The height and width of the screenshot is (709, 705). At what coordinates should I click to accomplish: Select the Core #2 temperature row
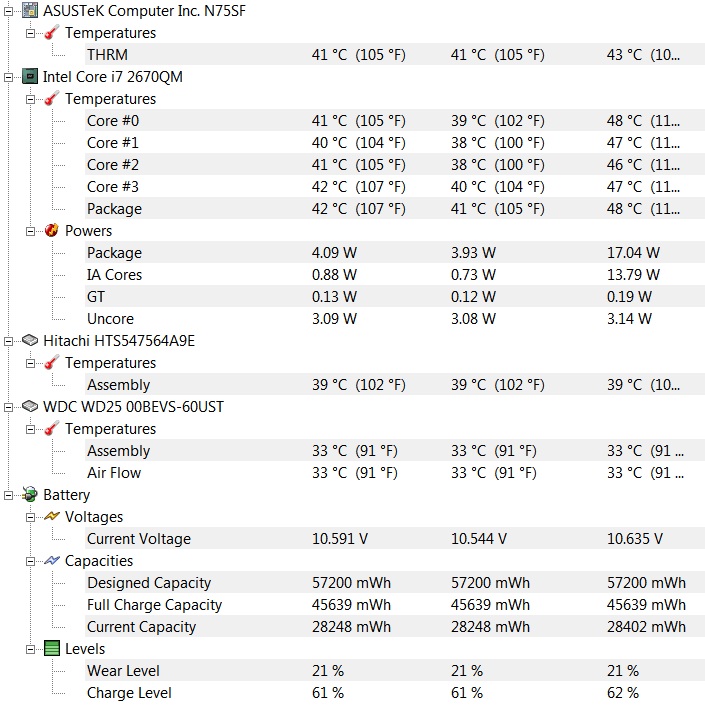(394, 164)
